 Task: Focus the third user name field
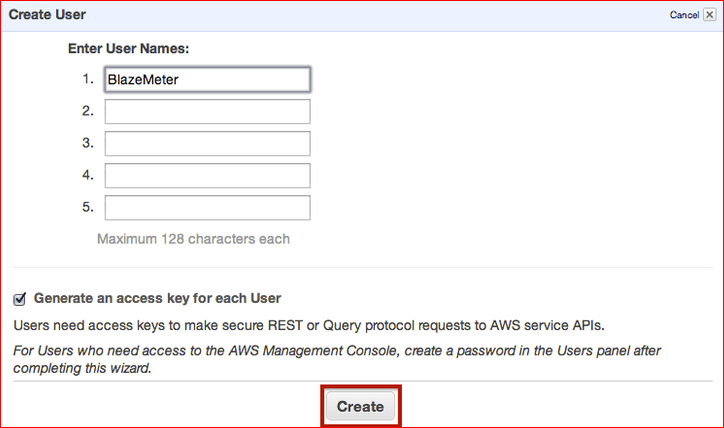(207, 144)
